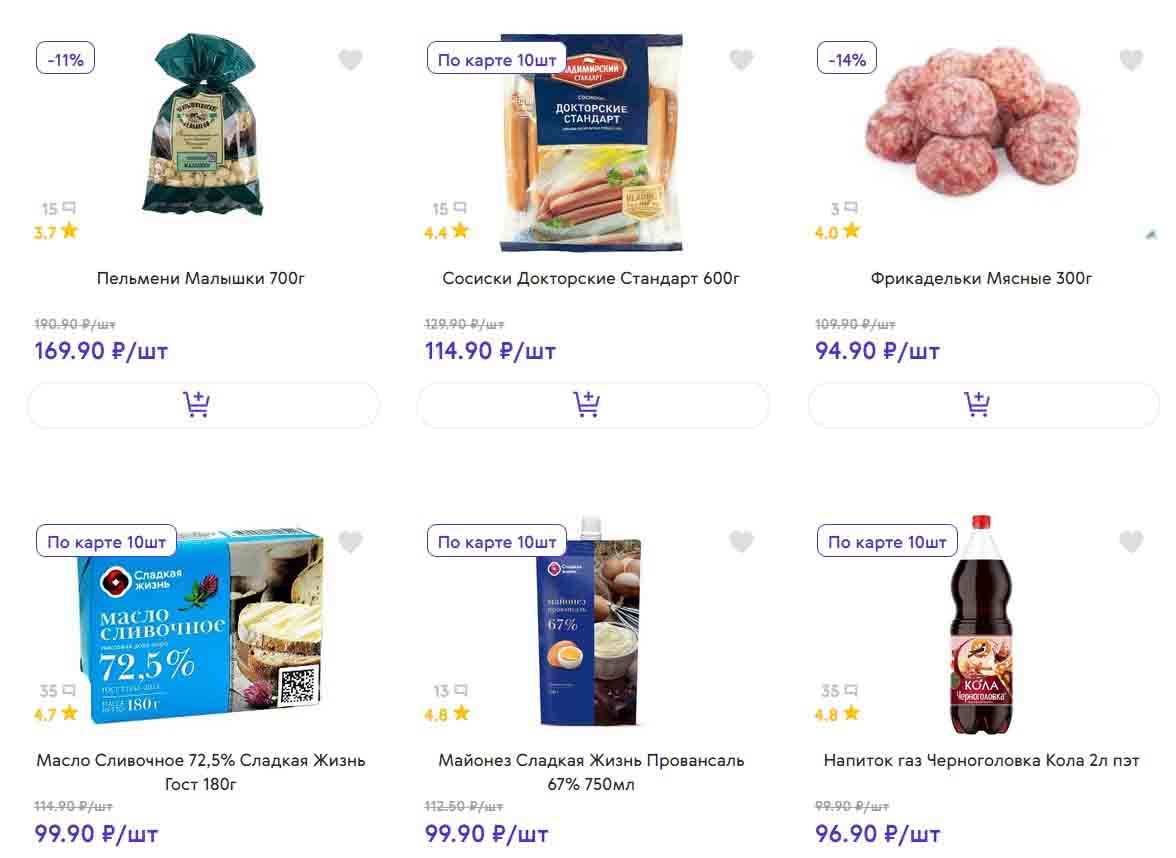
Task: Click the -14% discount badge
Action: [847, 60]
